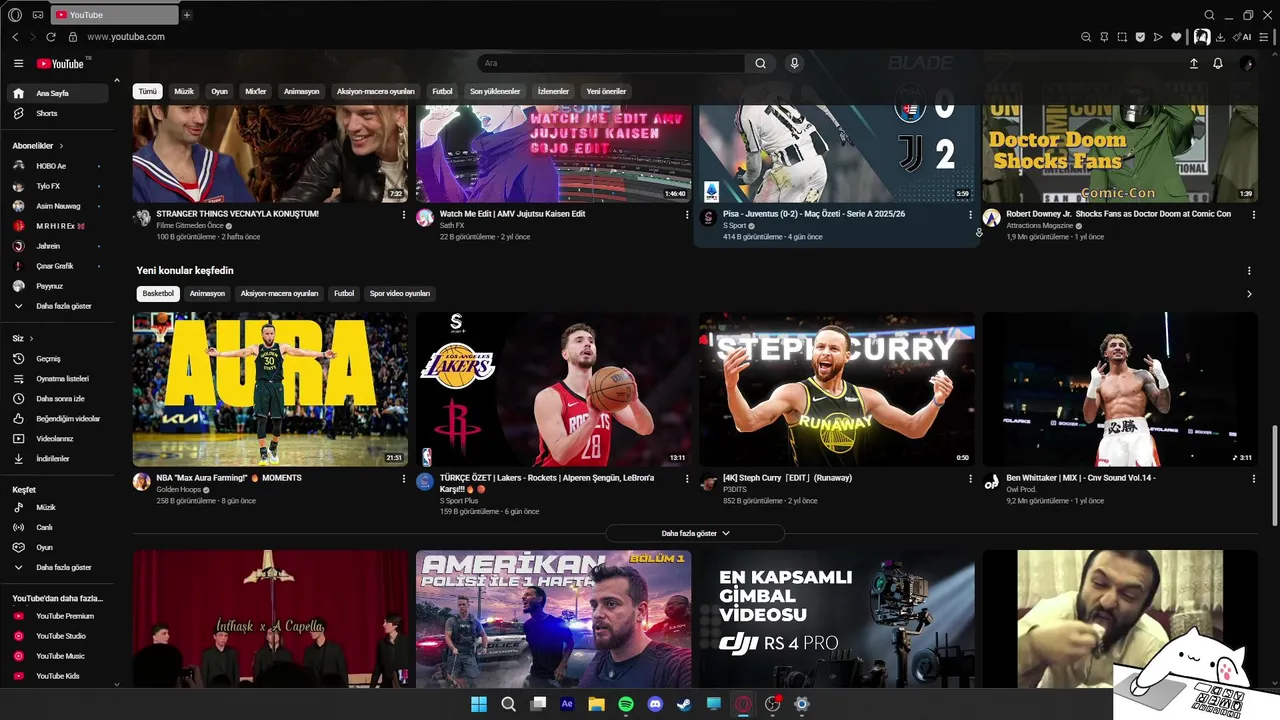Open options menu for NBA Max Aura video
1280x720 pixels.
click(x=404, y=479)
